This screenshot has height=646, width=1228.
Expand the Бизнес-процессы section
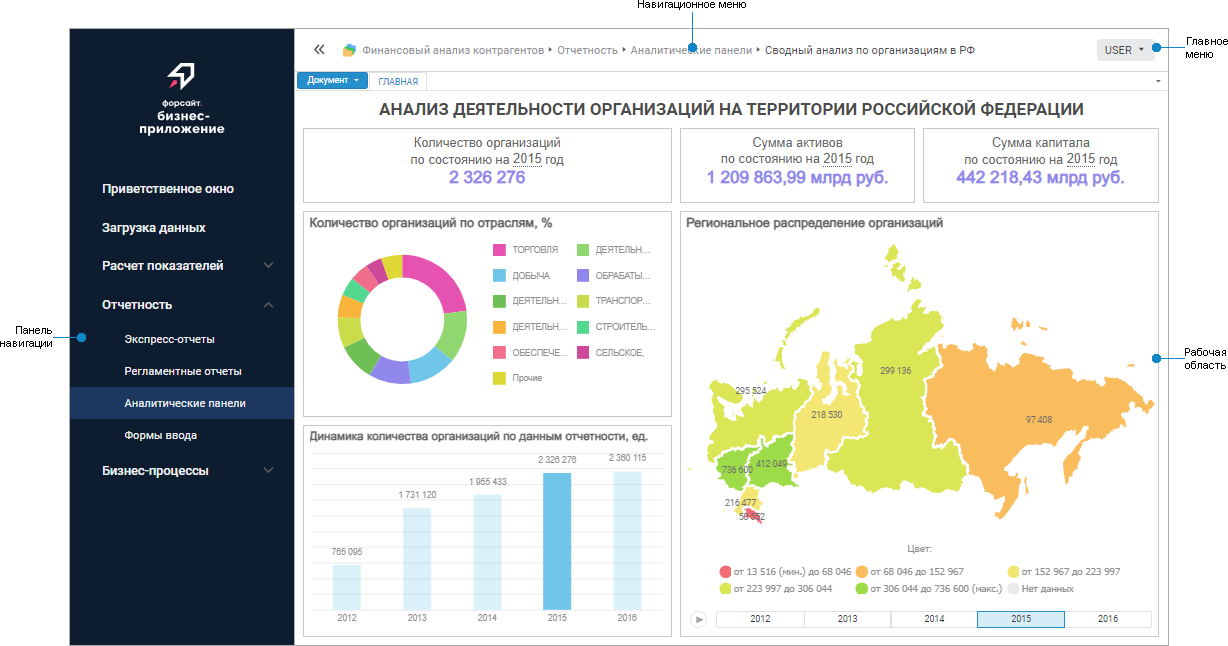[x=268, y=471]
